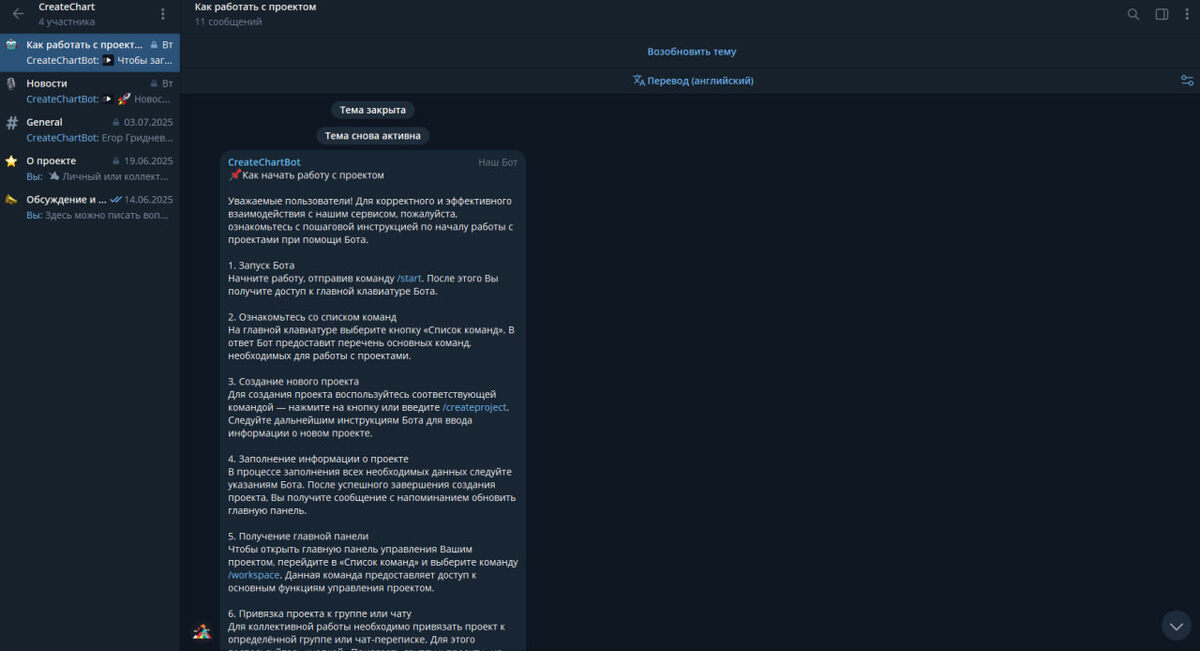
Task: Click the scroll-down chevron button
Action: tap(1176, 625)
